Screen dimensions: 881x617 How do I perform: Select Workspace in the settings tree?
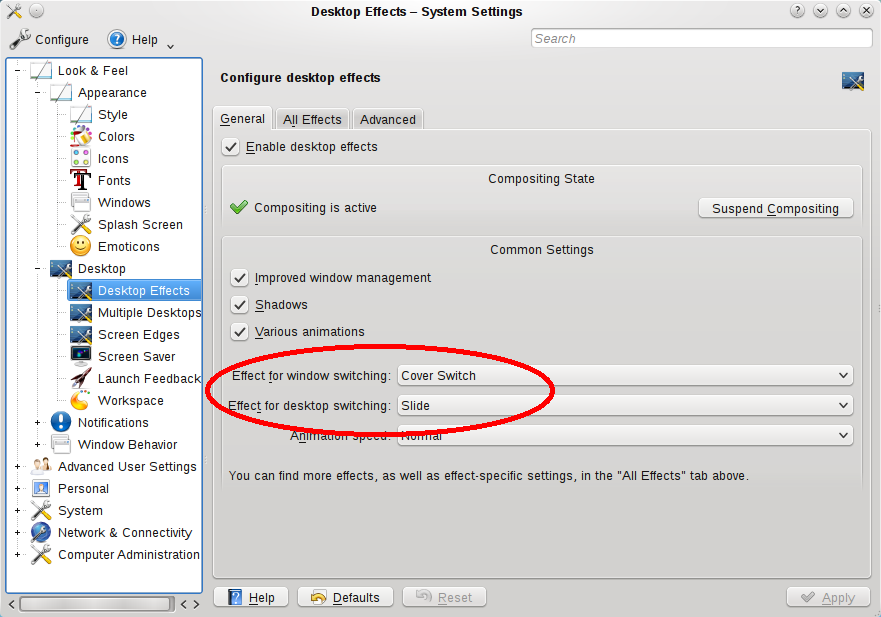(131, 400)
